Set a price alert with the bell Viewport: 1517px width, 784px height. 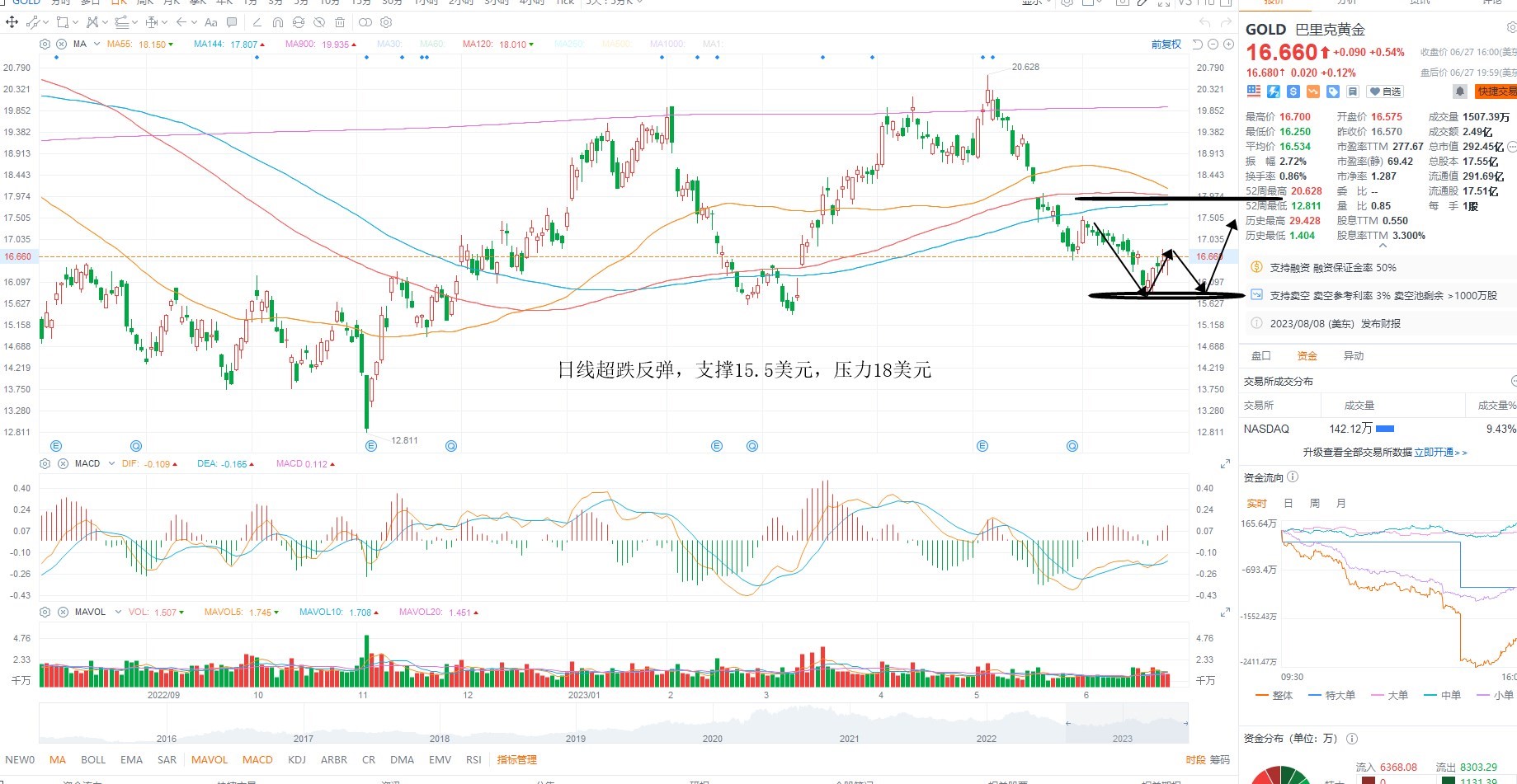point(1460,92)
